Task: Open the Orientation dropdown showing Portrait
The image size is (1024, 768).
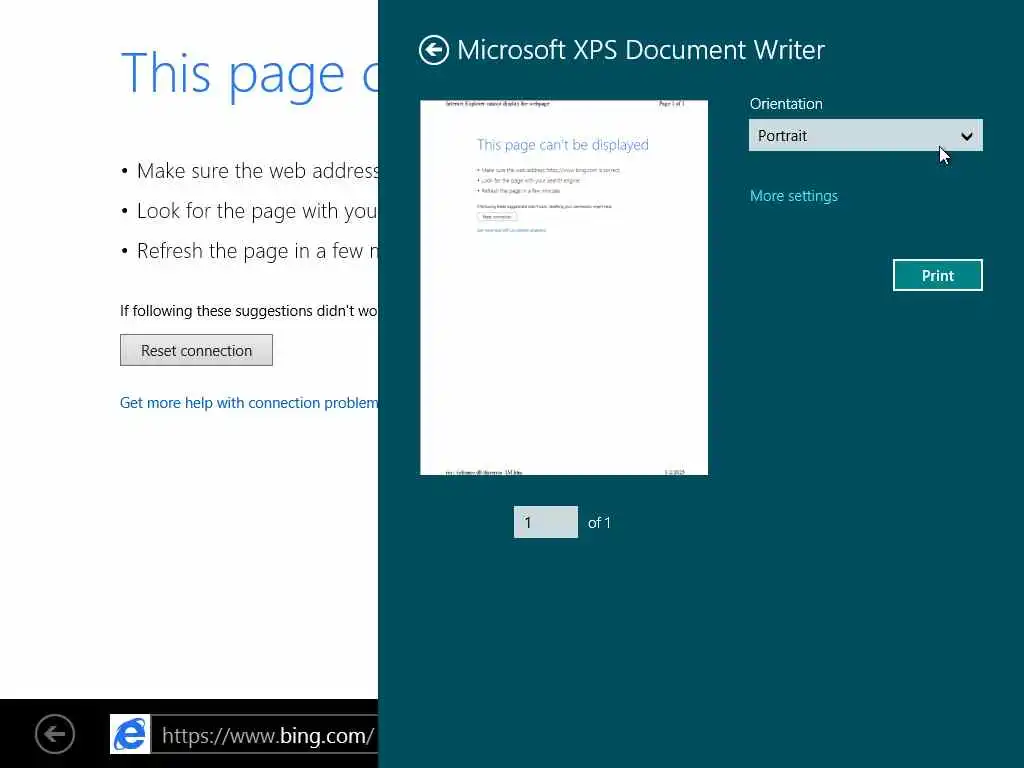Action: coord(865,135)
